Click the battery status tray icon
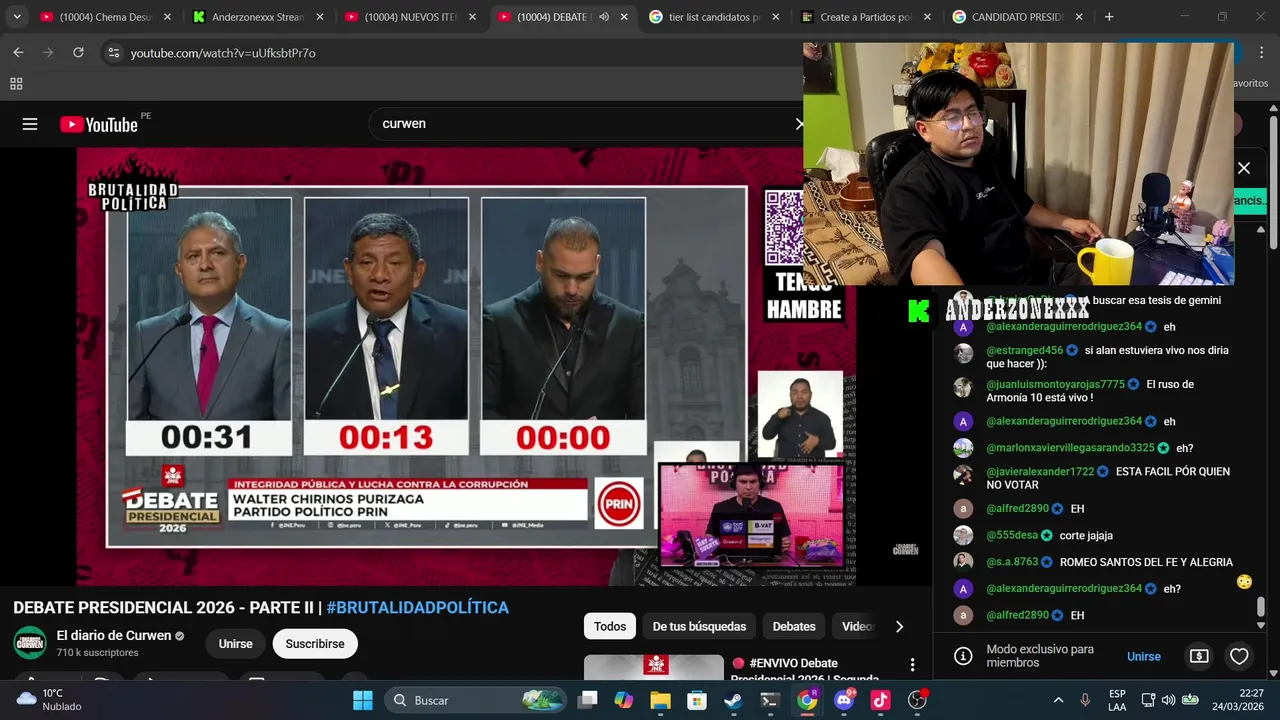This screenshot has height=720, width=1280. tap(1190, 700)
